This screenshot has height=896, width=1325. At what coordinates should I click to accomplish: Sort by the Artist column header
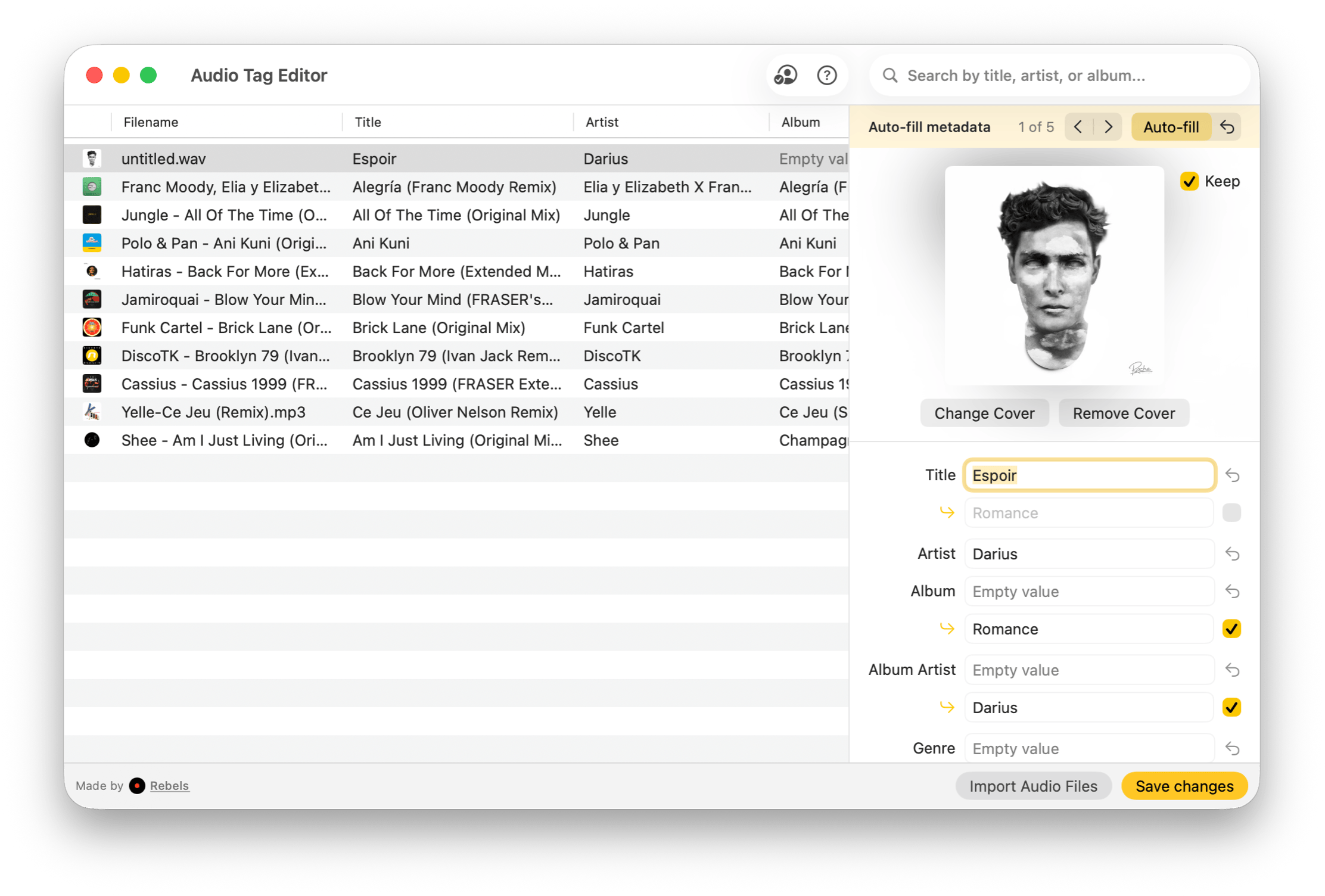pyautogui.click(x=602, y=122)
